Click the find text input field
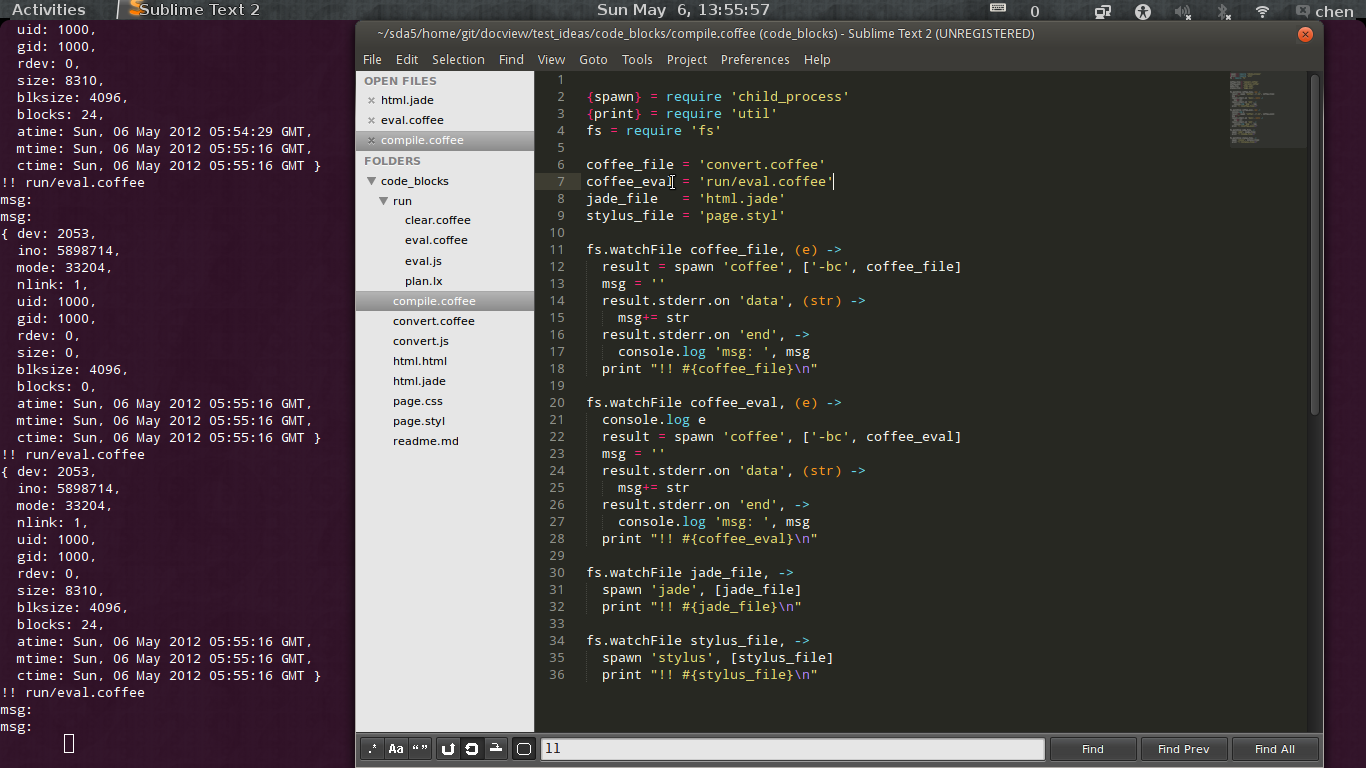This screenshot has height=768, width=1366. pos(792,749)
